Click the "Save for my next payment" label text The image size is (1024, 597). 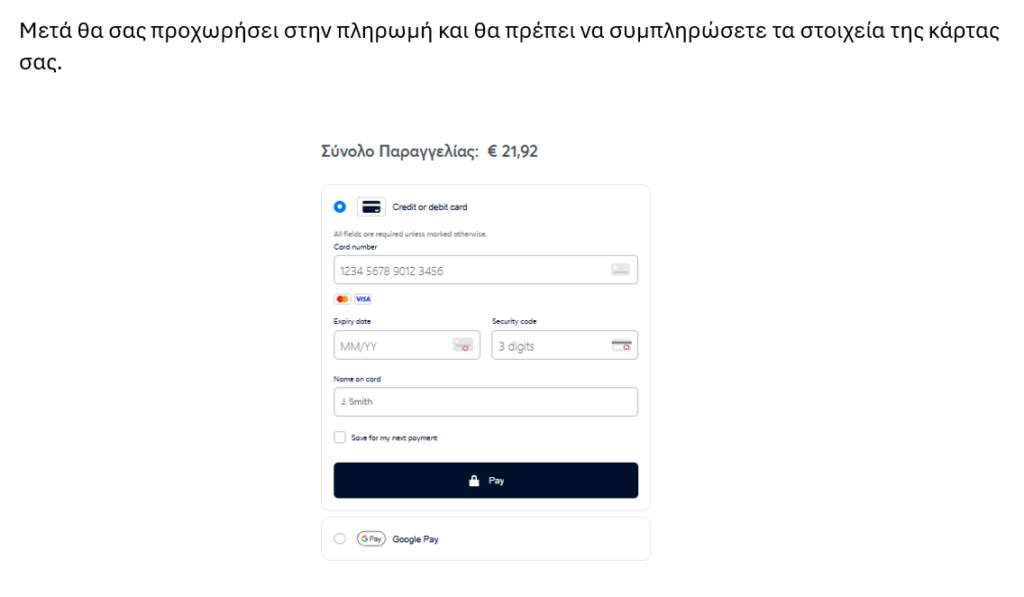394,438
